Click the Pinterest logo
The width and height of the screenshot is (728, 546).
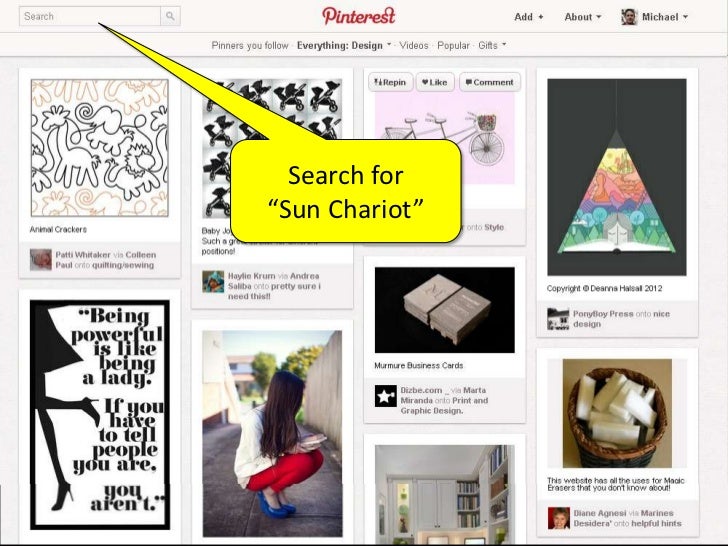pyautogui.click(x=358, y=16)
